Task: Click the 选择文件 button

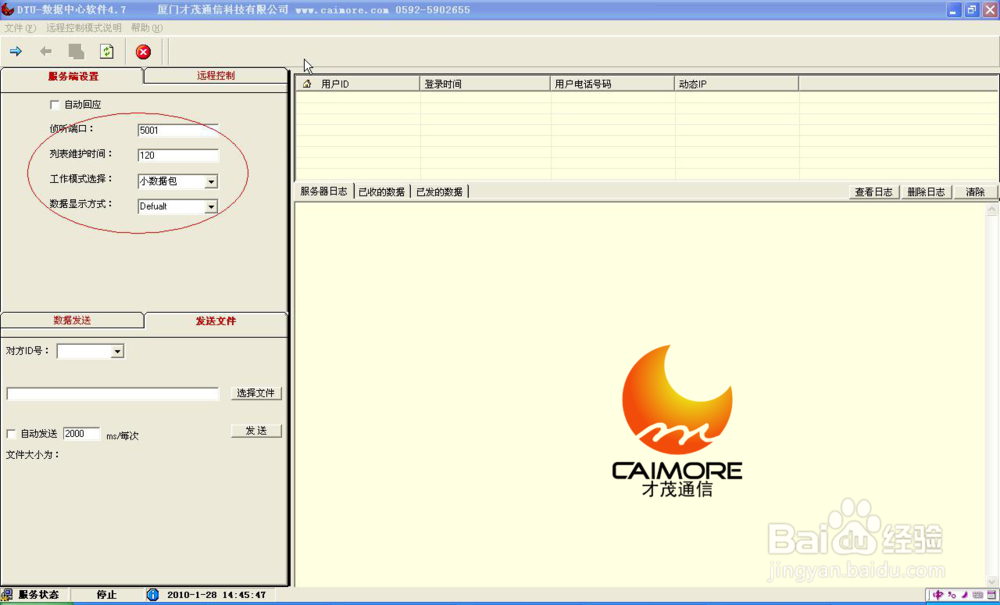Action: pos(256,393)
